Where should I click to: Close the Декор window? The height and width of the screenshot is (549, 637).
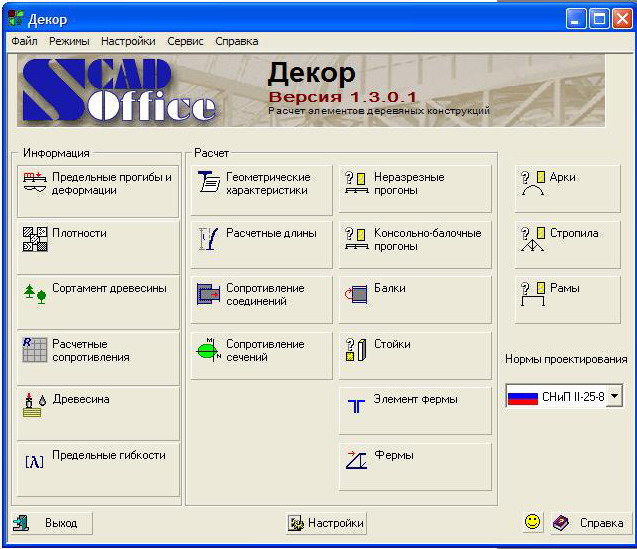[622, 19]
